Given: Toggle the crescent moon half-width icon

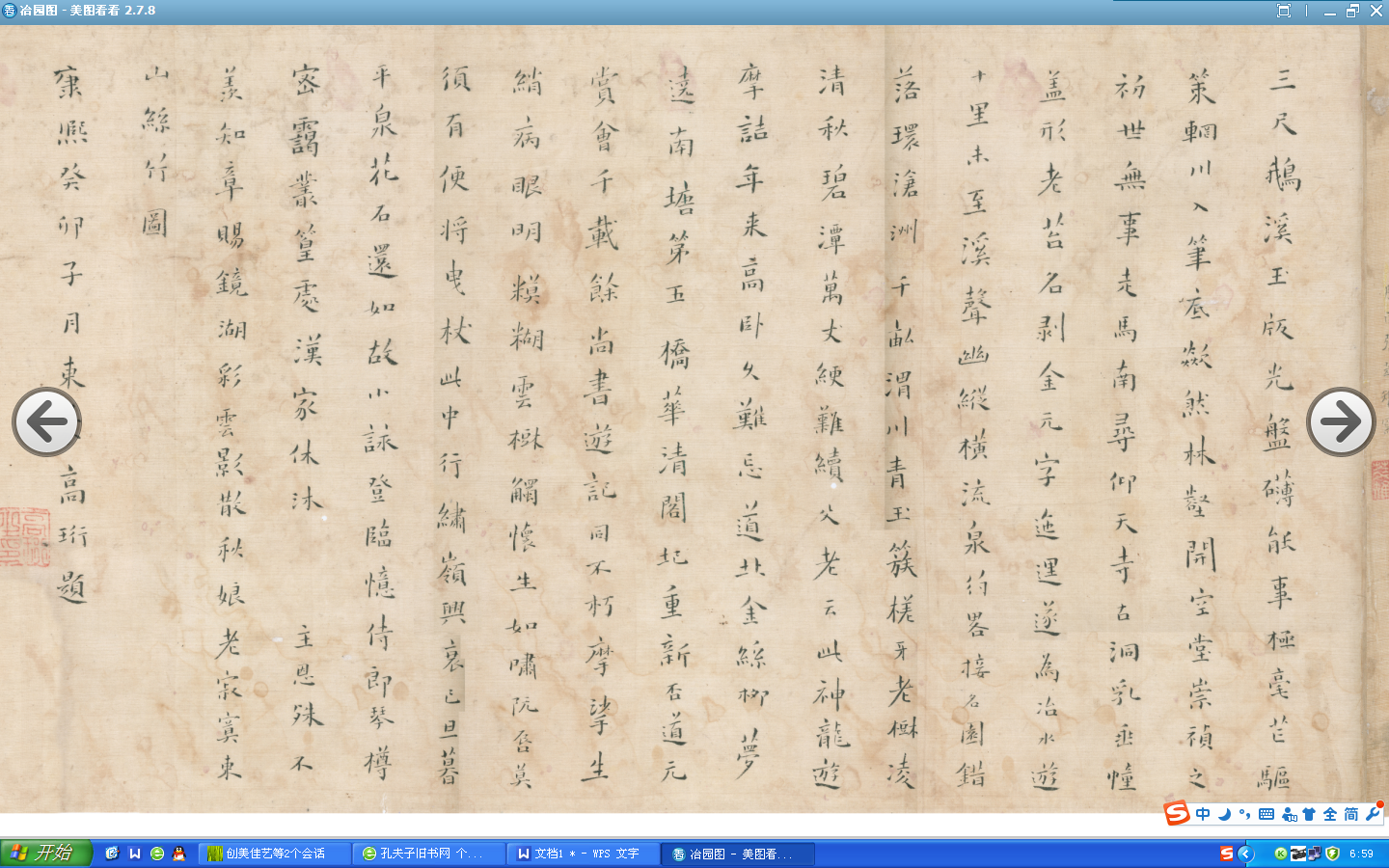Looking at the screenshot, I should (x=1224, y=814).
